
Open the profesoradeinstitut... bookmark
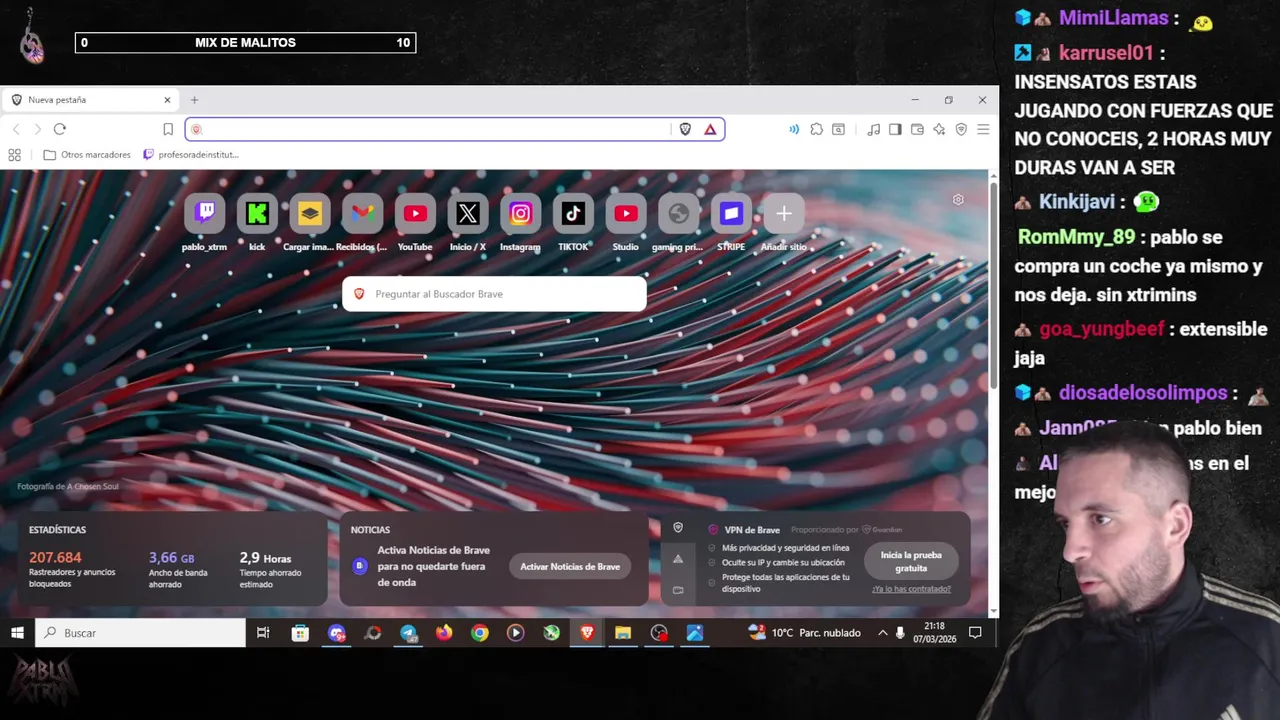[x=191, y=155]
